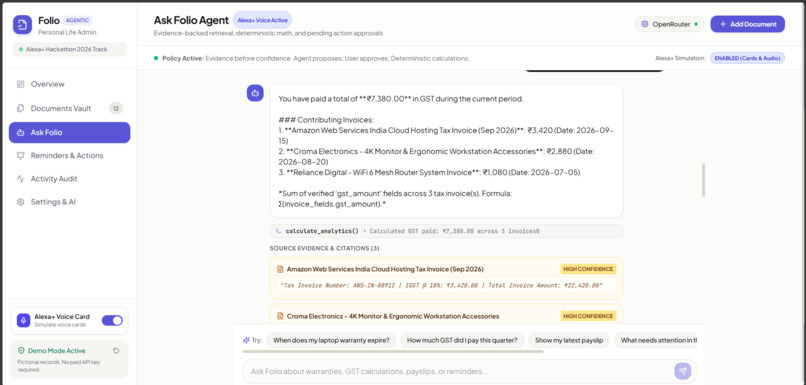Click the Croma Electronics document icon
The height and width of the screenshot is (385, 806).
coord(280,316)
